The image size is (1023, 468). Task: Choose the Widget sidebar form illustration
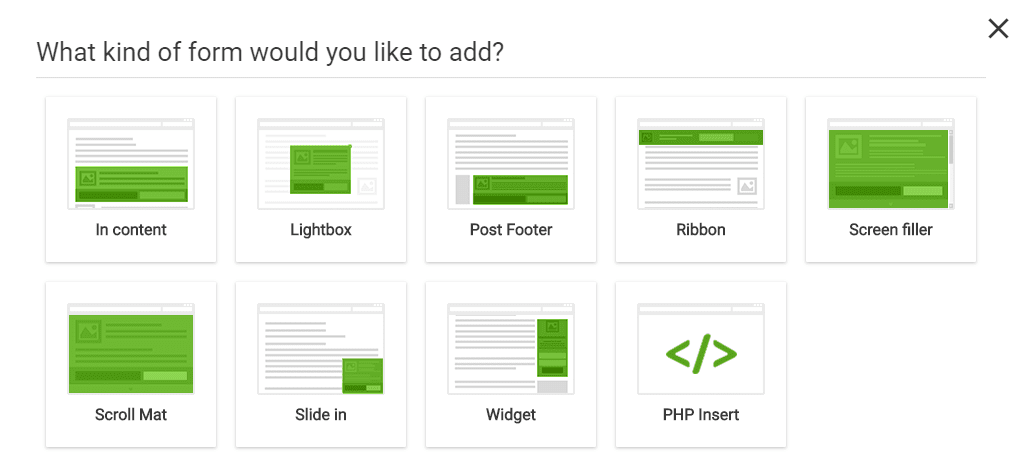pos(511,349)
